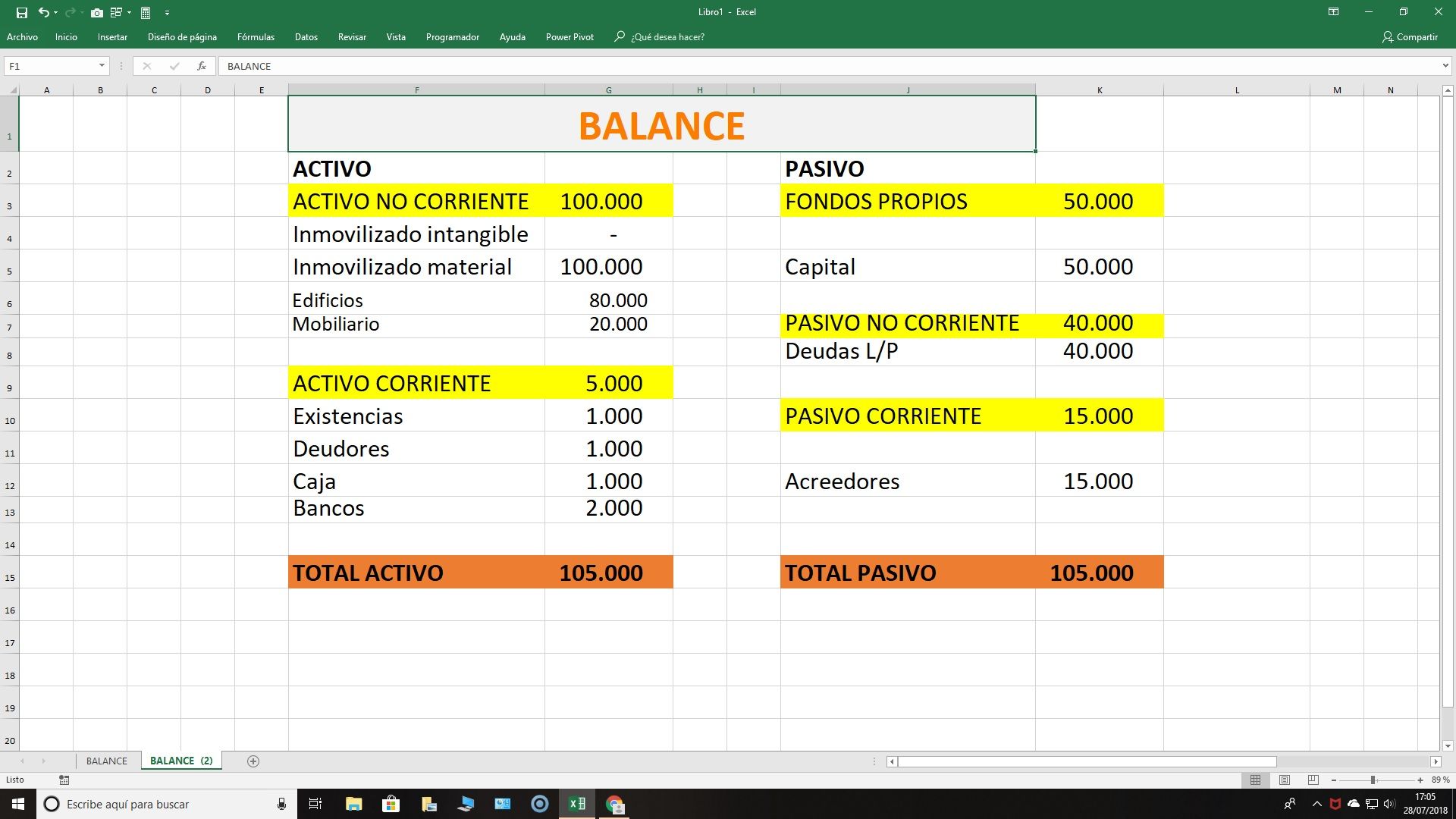Viewport: 1456px width, 819px height.
Task: Switch to the BALANCE sheet tab
Action: 106,761
